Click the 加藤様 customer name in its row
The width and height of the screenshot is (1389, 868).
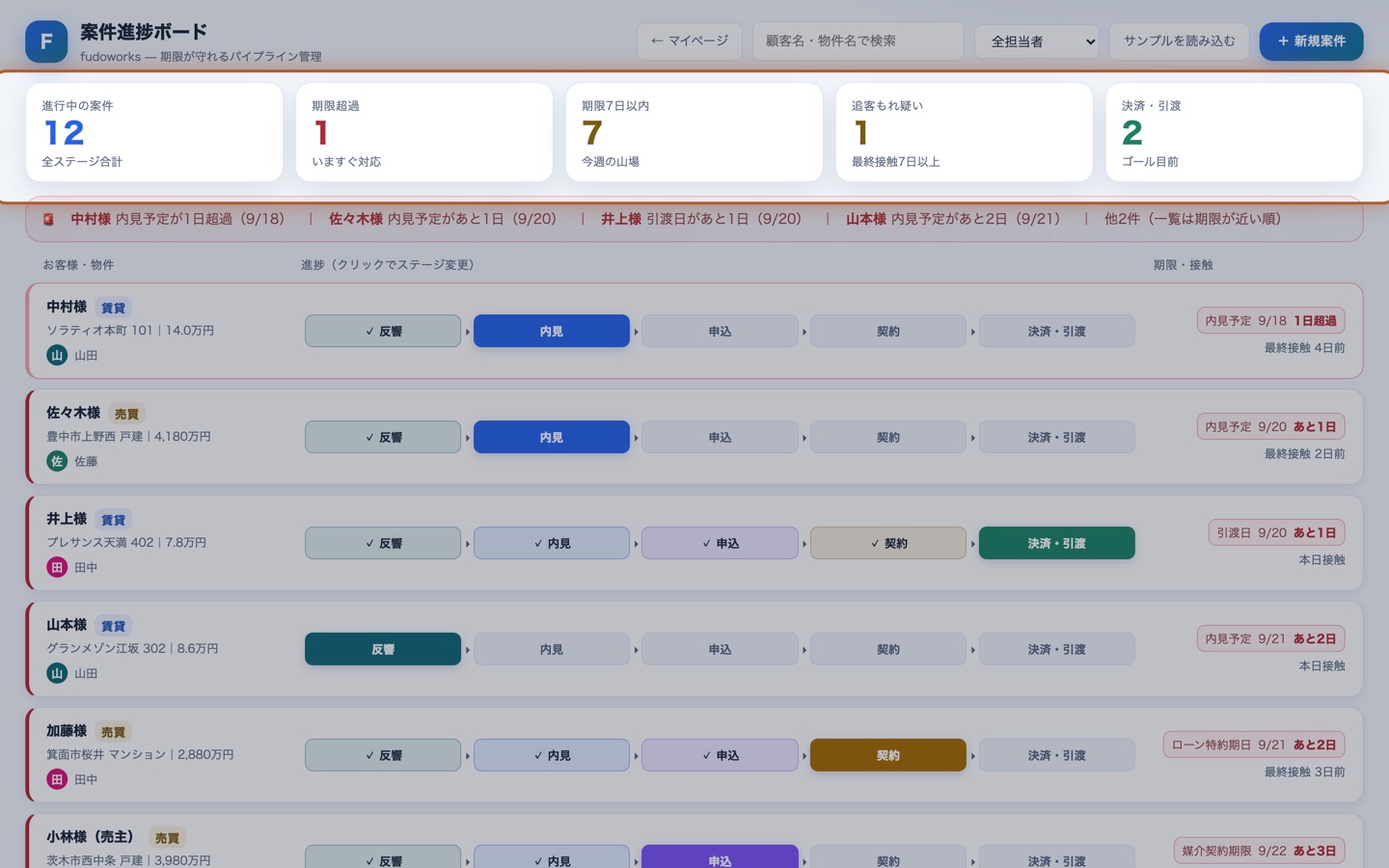67,731
